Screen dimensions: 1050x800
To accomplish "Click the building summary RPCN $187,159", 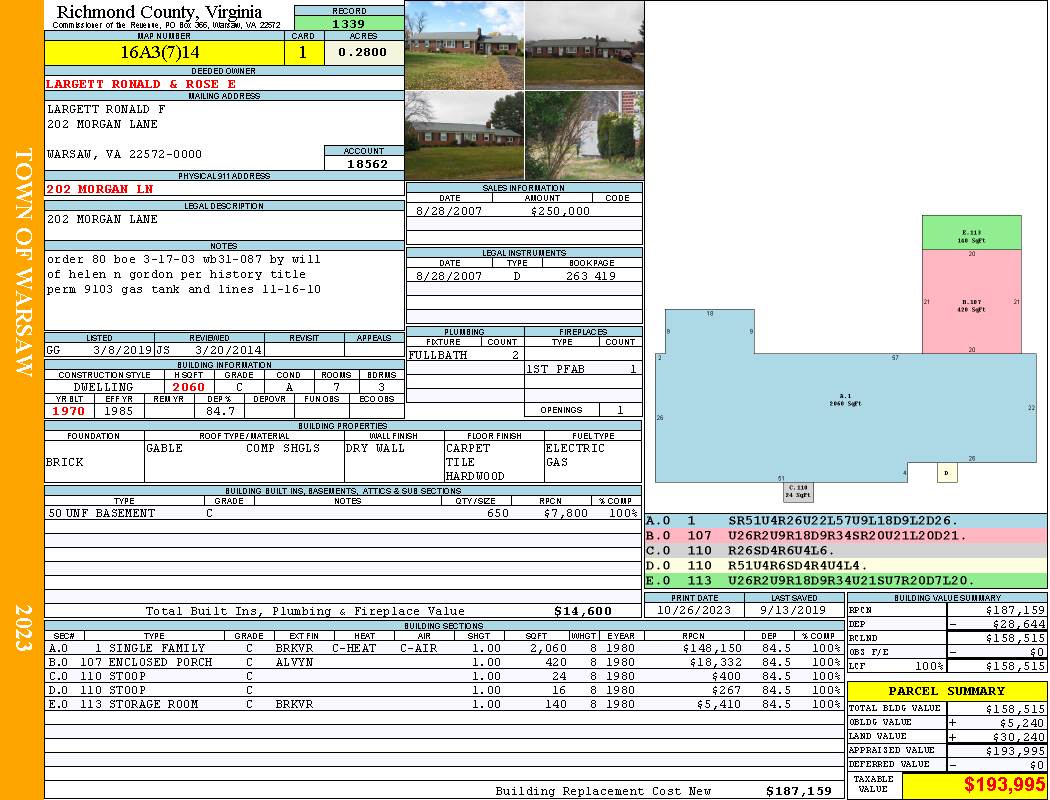I will (x=1015, y=610).
